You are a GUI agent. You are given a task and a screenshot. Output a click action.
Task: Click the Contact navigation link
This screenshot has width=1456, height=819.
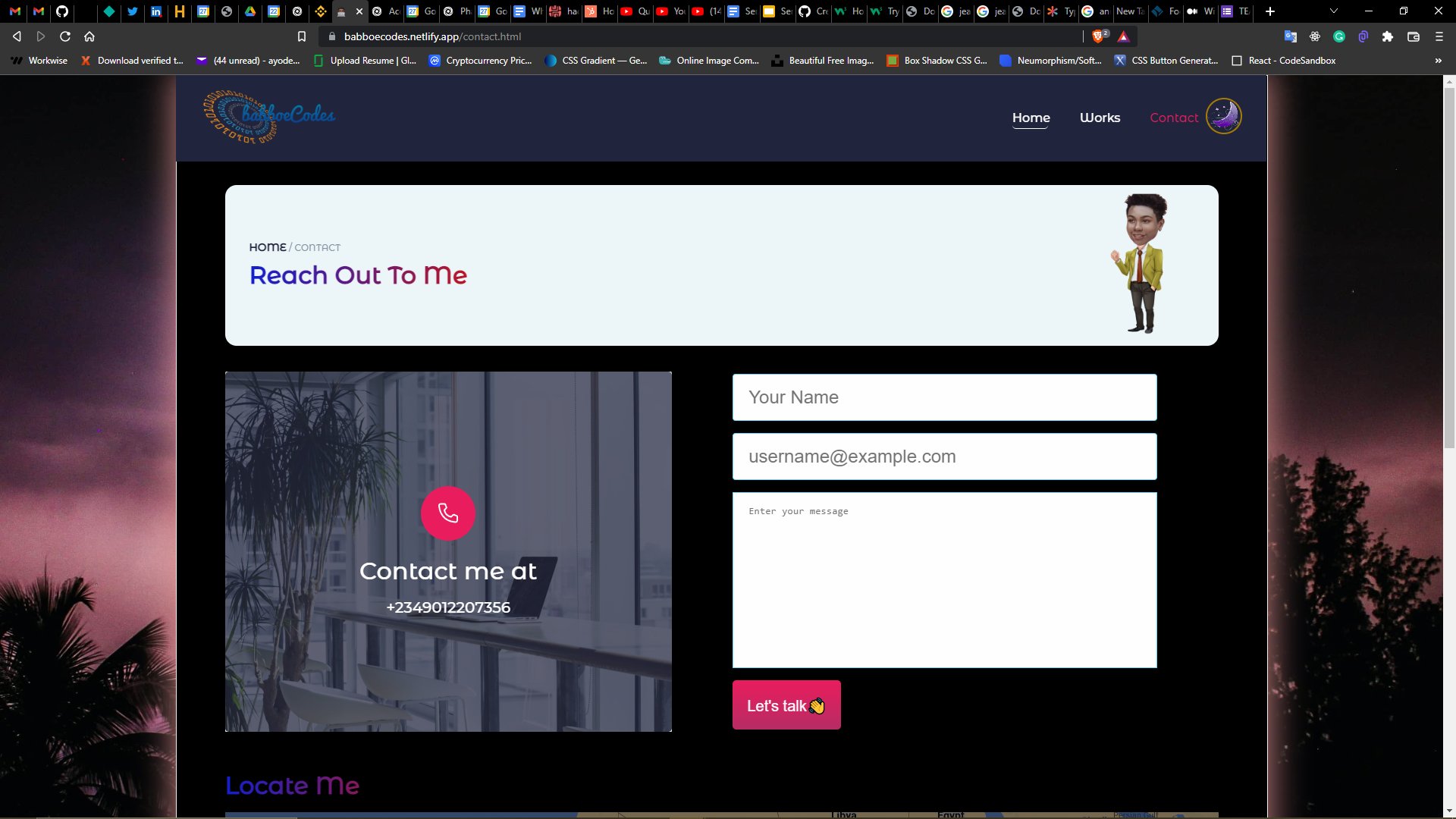tap(1175, 117)
